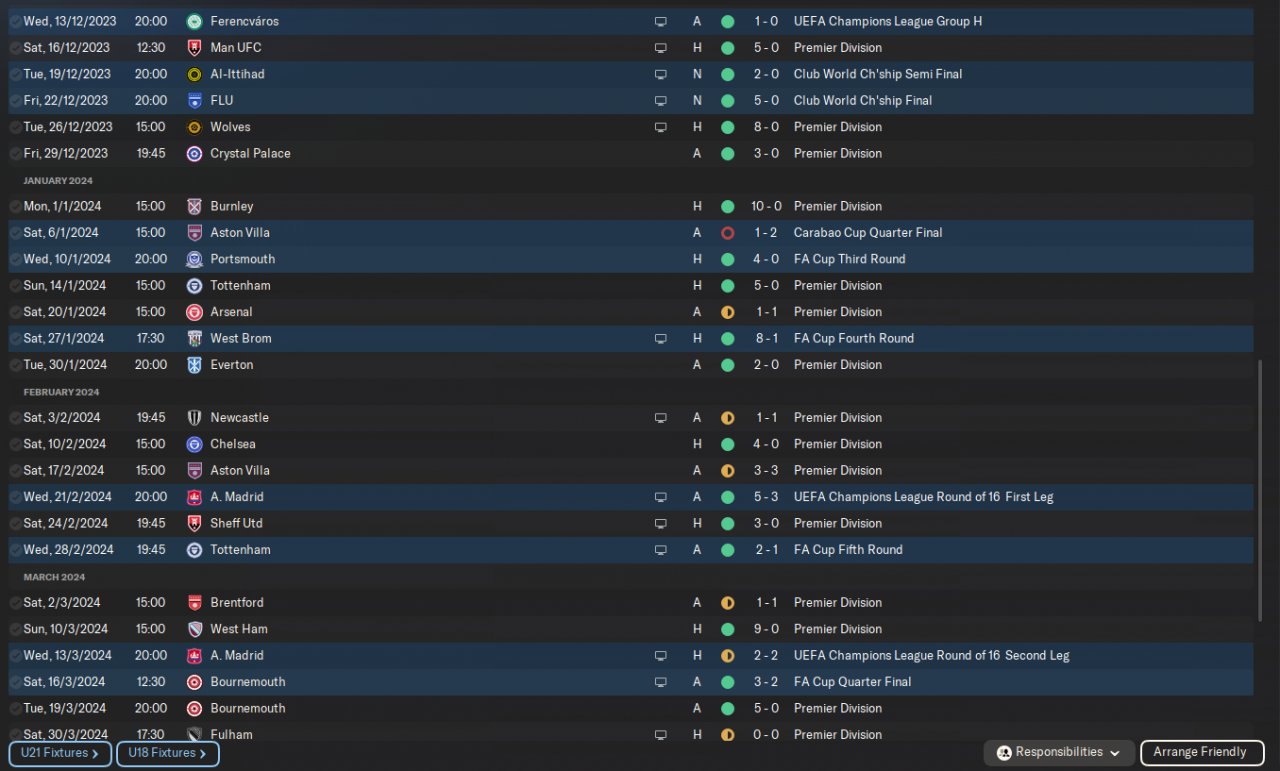Click the orange draw indicator on Arsenal row
Screen dimensions: 1280x771
[727, 312]
